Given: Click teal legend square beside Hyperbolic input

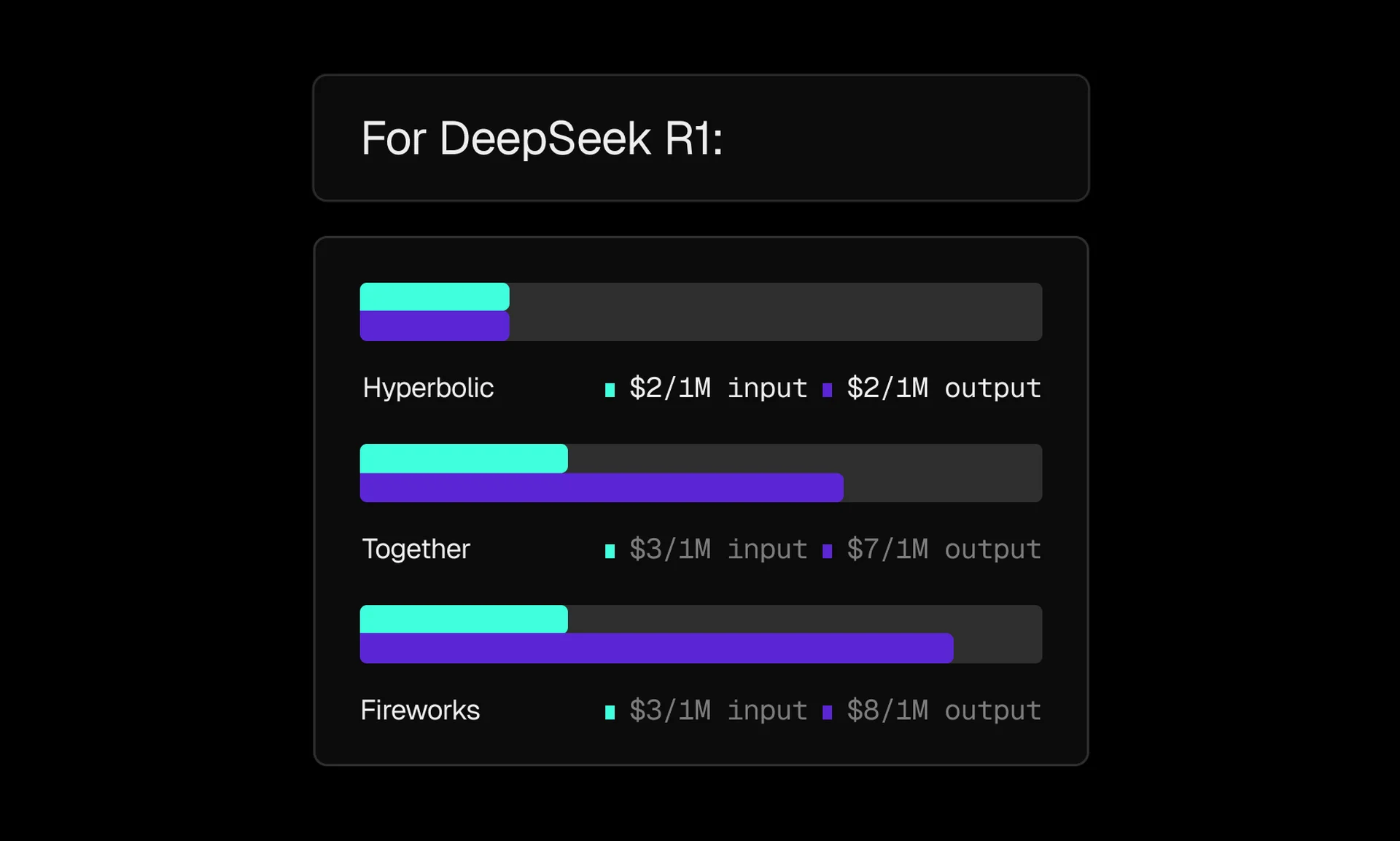Looking at the screenshot, I should [610, 390].
